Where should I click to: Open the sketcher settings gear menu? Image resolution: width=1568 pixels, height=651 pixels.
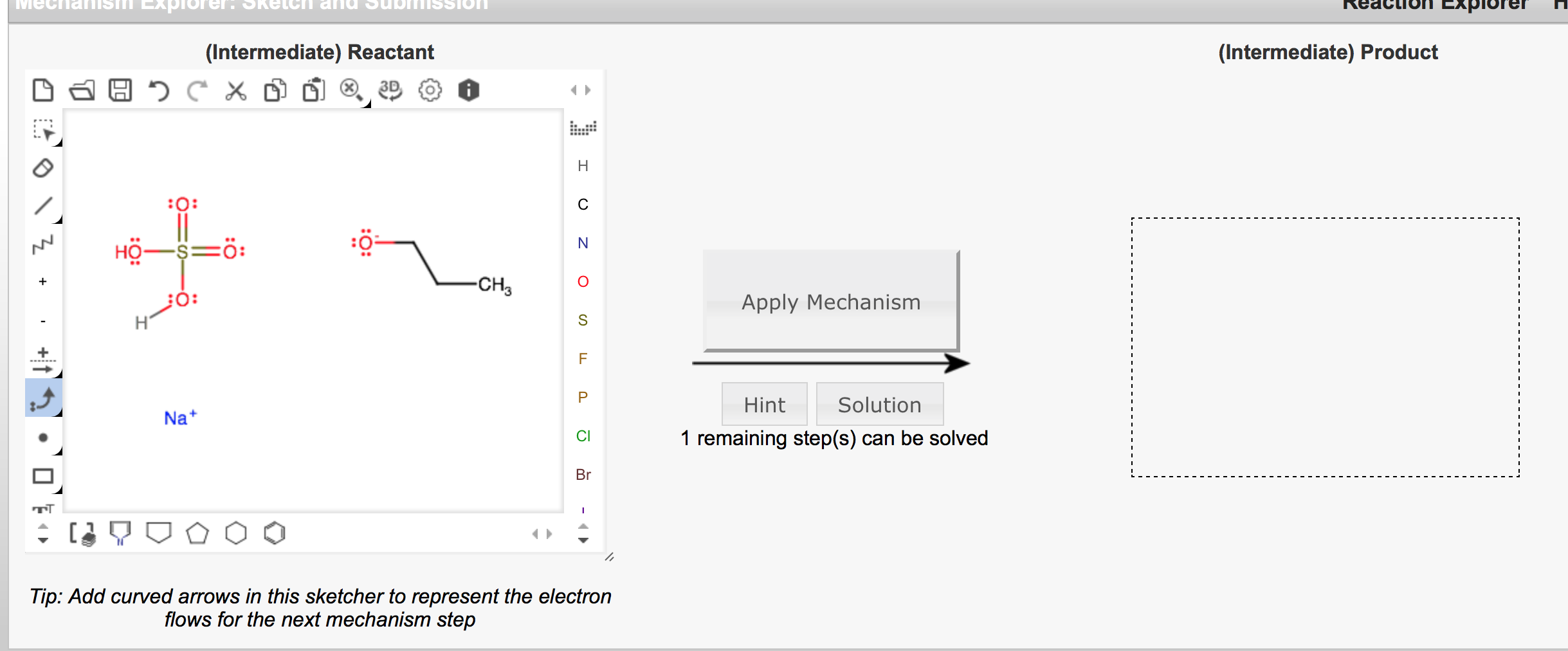point(429,90)
